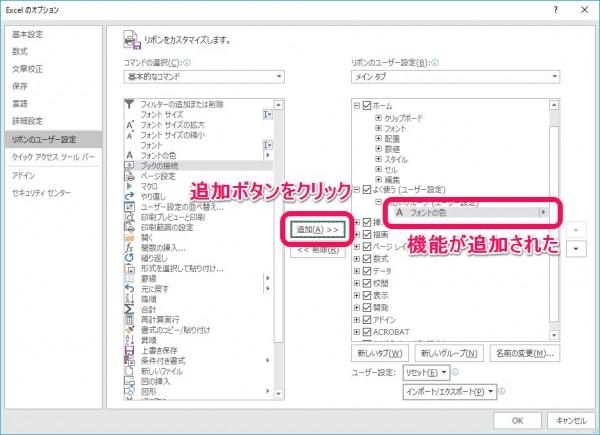This screenshot has height=435, width=600.
Task: Click the borders icon
Action: [129, 279]
